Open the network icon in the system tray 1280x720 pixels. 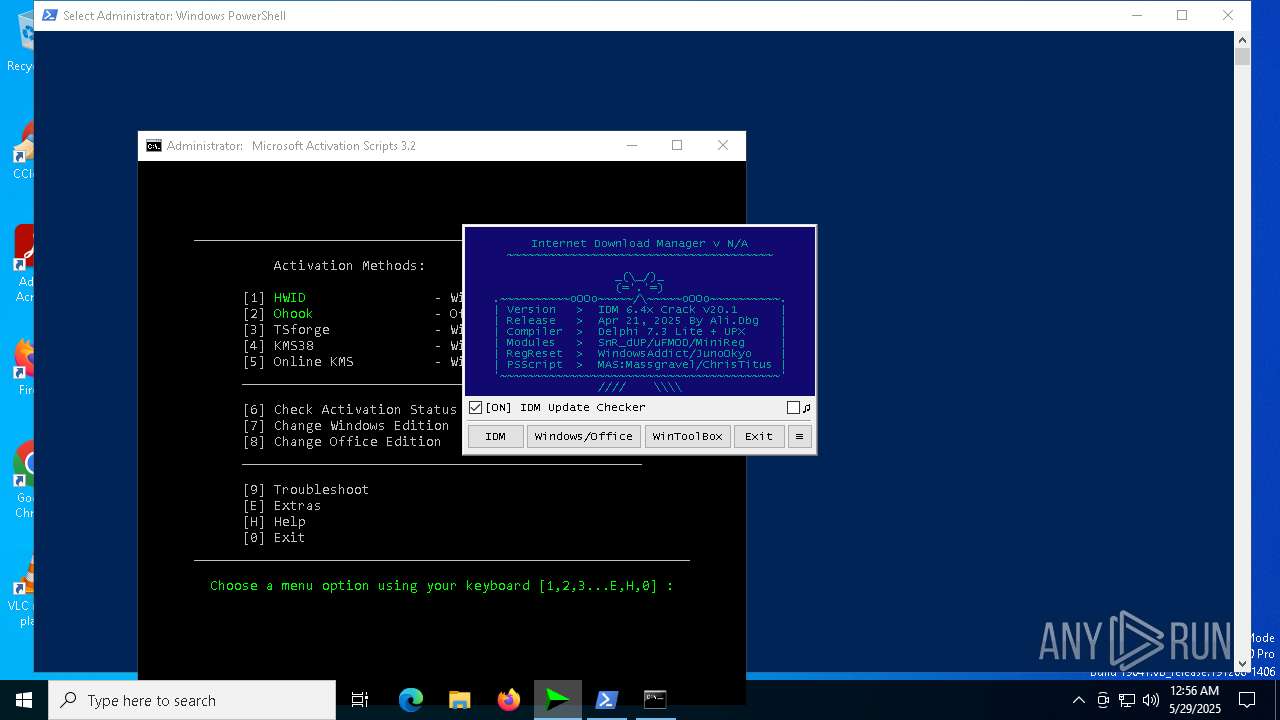1127,700
